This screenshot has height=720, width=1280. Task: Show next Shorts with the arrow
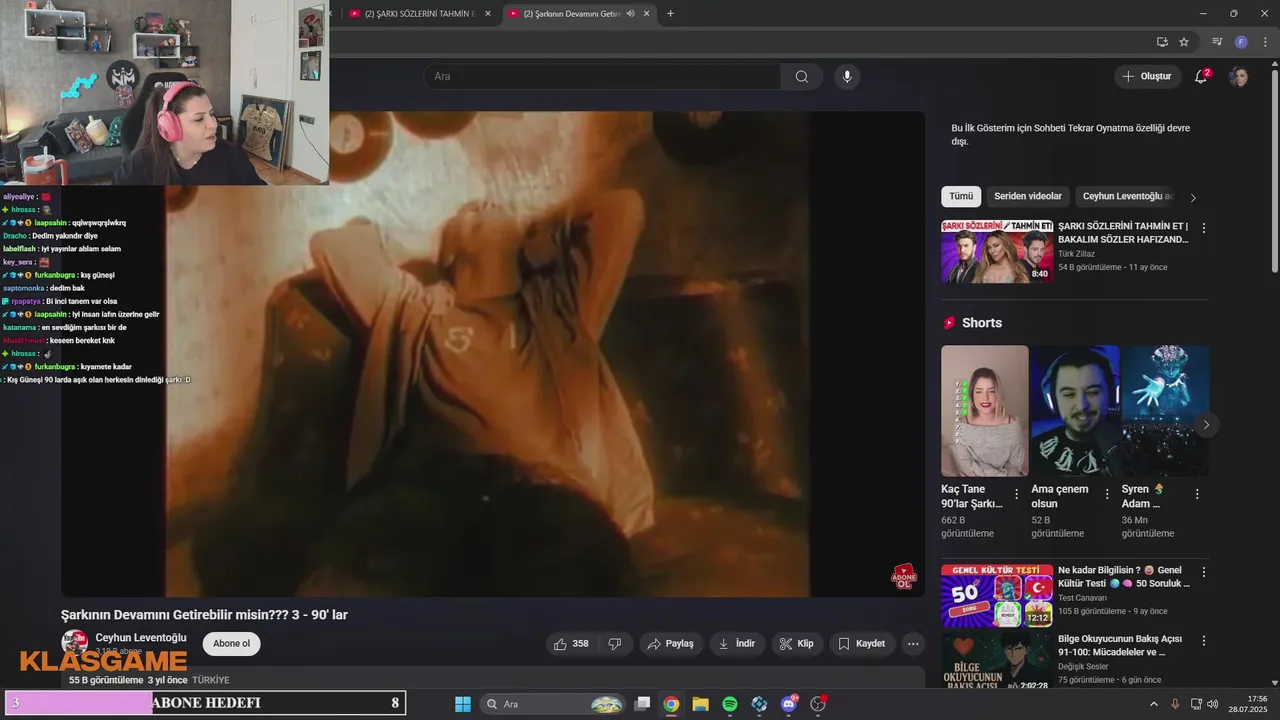tap(1206, 425)
